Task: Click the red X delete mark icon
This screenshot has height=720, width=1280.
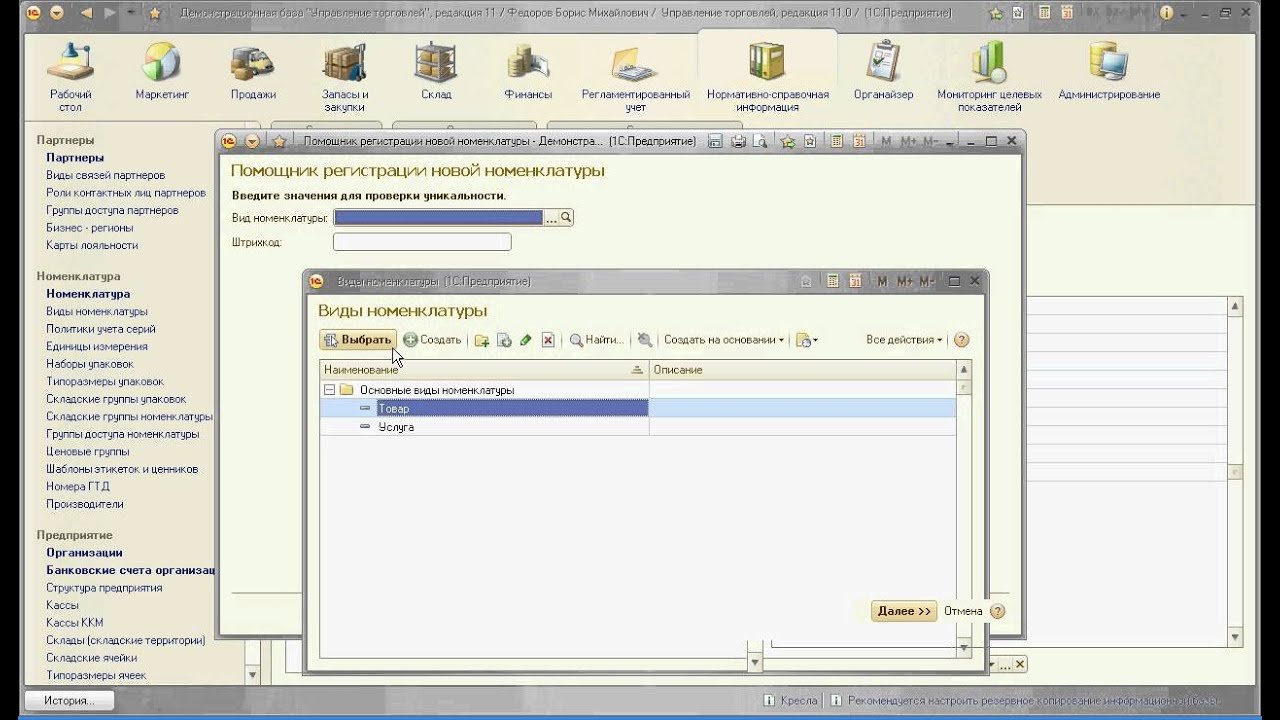Action: [x=548, y=340]
